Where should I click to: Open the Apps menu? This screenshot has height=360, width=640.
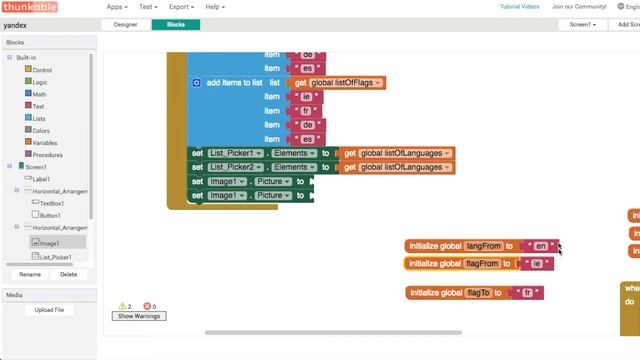(117, 7)
